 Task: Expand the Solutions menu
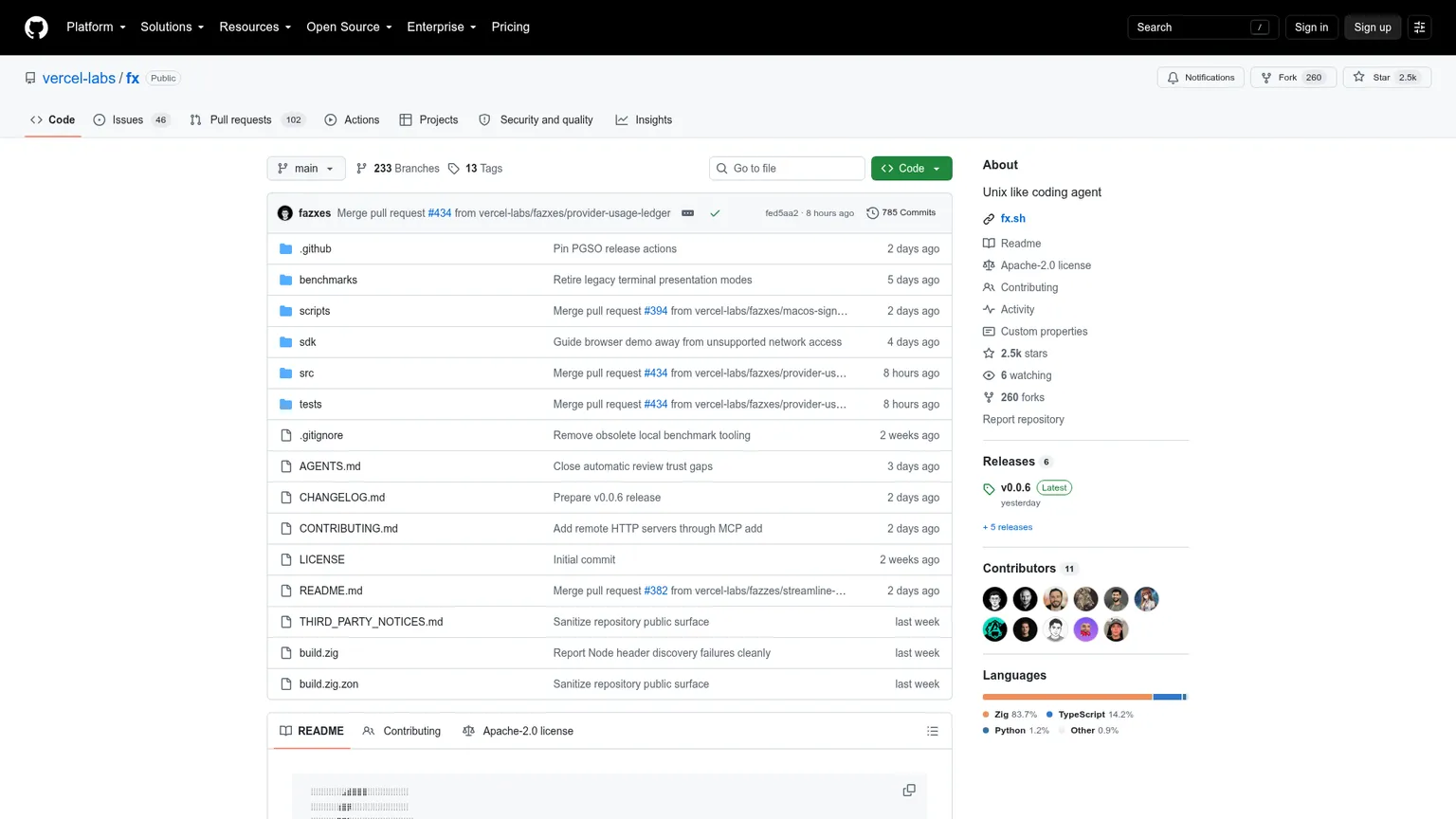click(x=173, y=27)
